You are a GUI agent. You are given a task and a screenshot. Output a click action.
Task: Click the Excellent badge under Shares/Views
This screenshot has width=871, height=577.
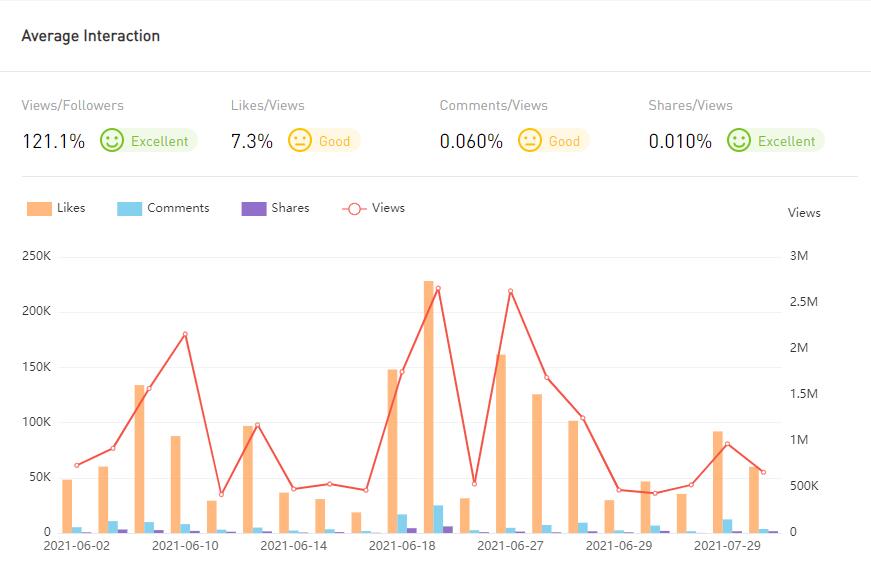(x=786, y=141)
